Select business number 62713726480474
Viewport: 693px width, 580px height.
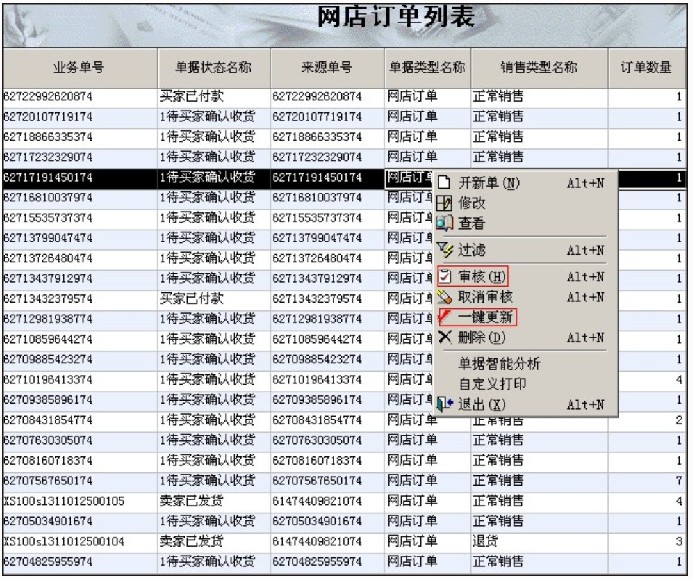coord(48,258)
